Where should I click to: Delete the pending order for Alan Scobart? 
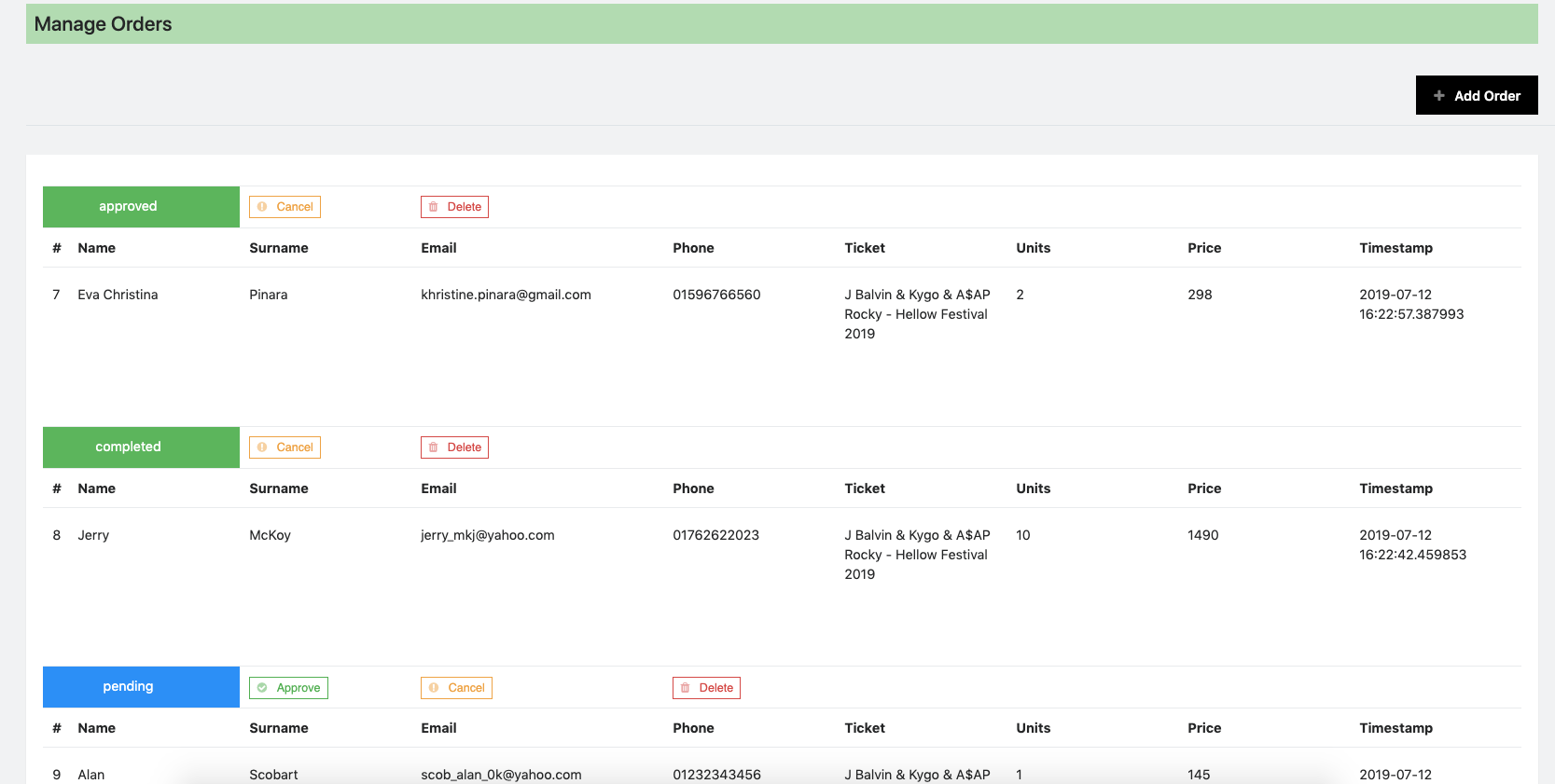[x=706, y=688]
